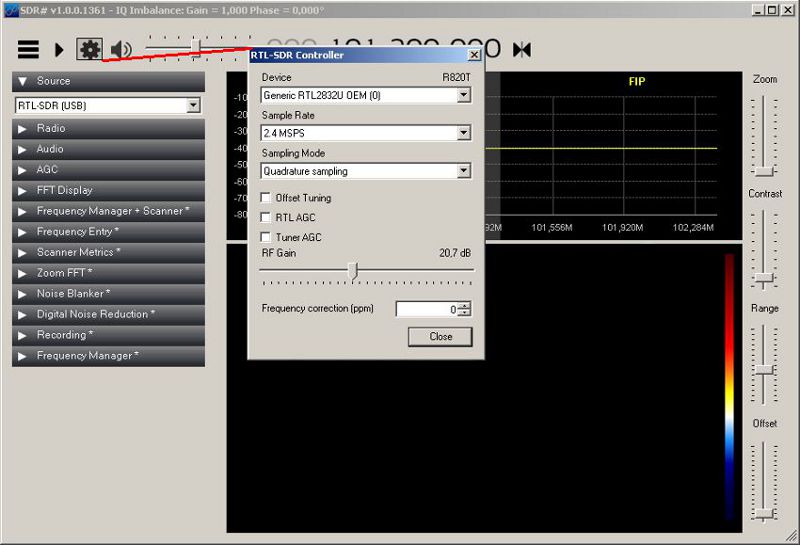Enable the Tuner AGC checkbox

[265, 237]
